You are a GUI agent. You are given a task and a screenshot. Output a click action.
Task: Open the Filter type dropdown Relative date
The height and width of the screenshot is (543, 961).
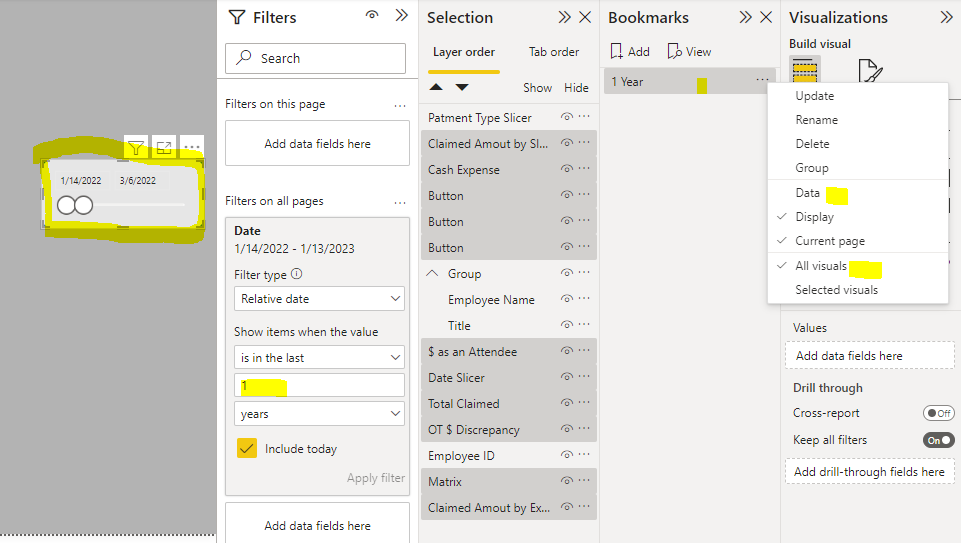coord(319,298)
